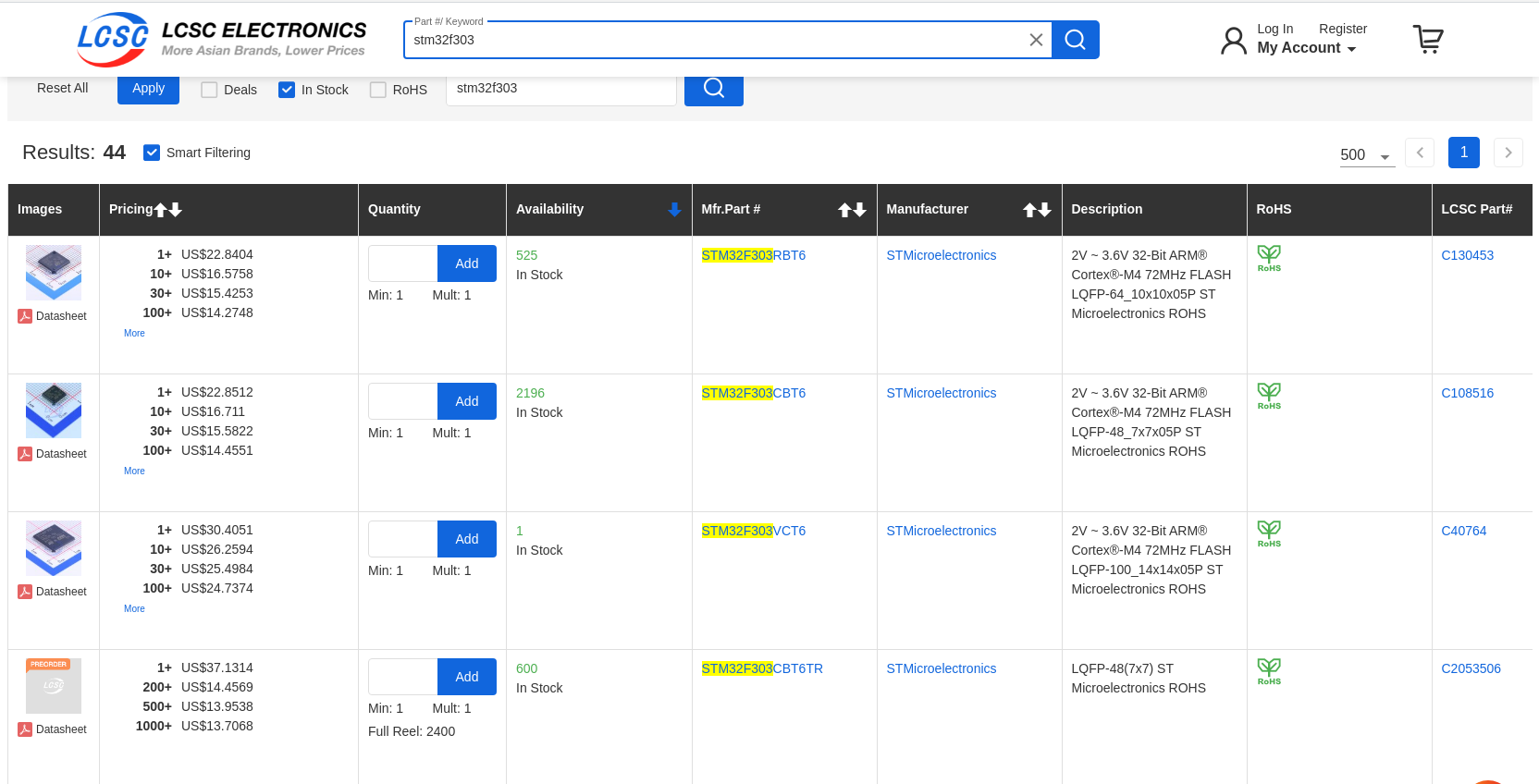Open PDF datasheet icon for STM32F303VCT6
Image resolution: width=1539 pixels, height=784 pixels.
coord(25,592)
